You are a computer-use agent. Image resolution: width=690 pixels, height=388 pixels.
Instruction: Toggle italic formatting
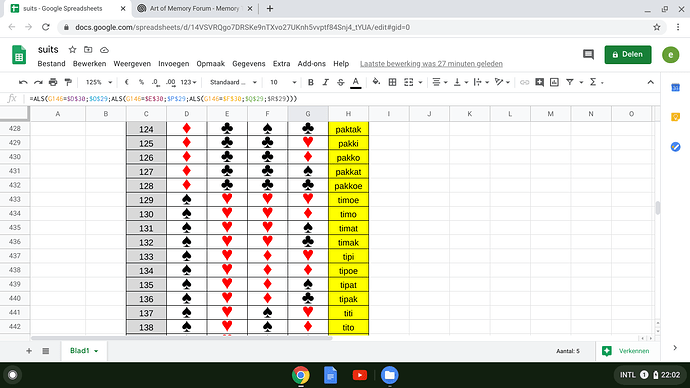click(326, 82)
